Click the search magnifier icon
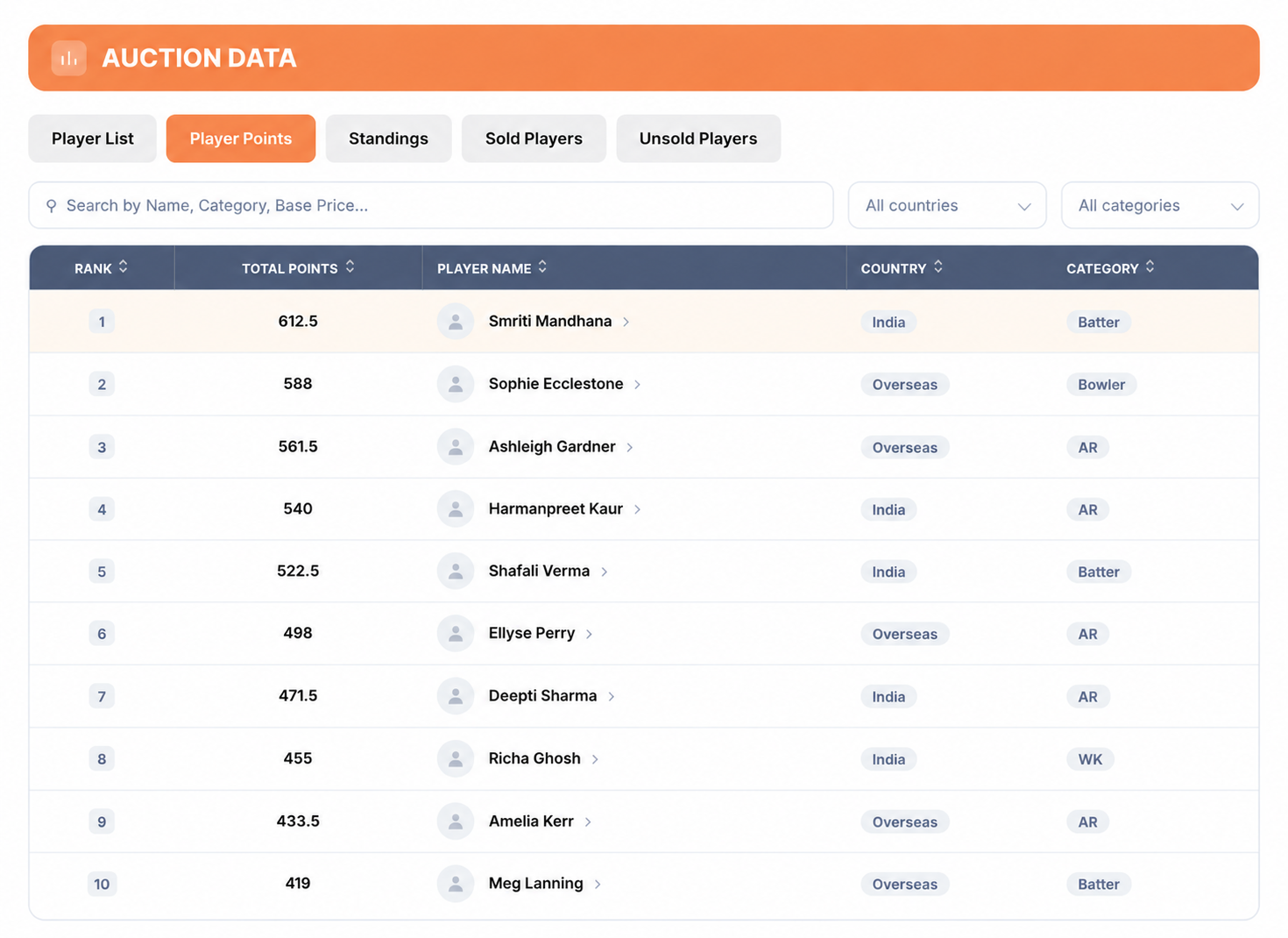1288x938 pixels. pyautogui.click(x=51, y=206)
